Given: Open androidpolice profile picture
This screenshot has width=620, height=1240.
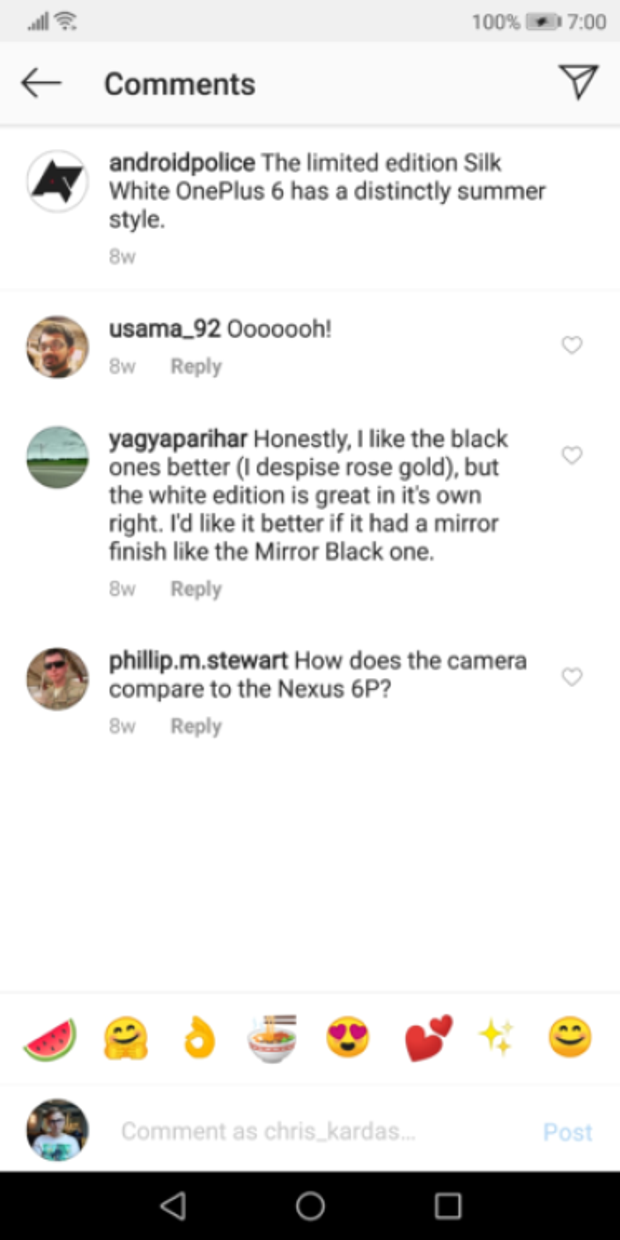Looking at the screenshot, I should (57, 182).
